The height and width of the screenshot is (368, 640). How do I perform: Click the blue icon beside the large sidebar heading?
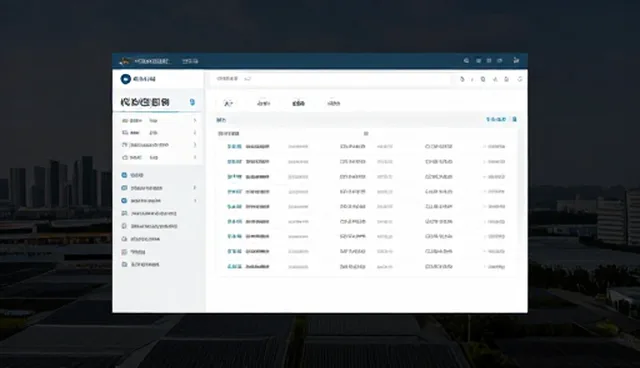(x=192, y=102)
